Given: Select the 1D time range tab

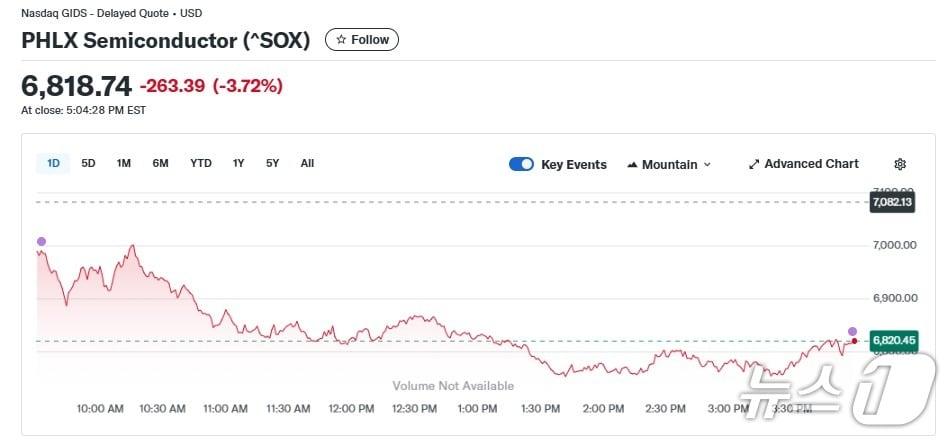Looking at the screenshot, I should click(x=53, y=163).
